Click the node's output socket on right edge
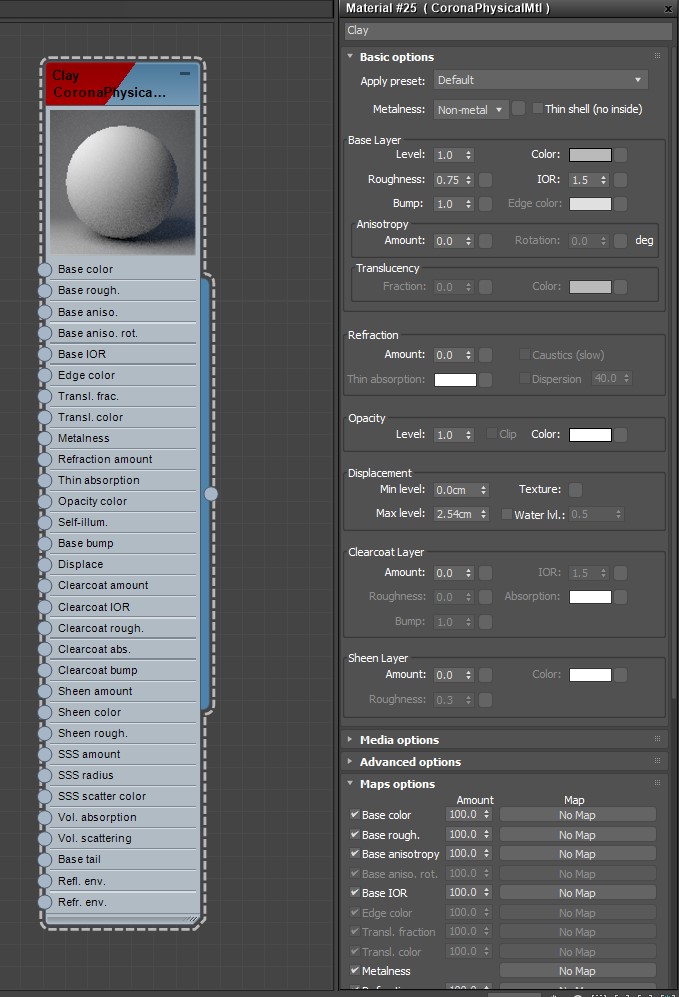The width and height of the screenshot is (679, 997). point(211,494)
